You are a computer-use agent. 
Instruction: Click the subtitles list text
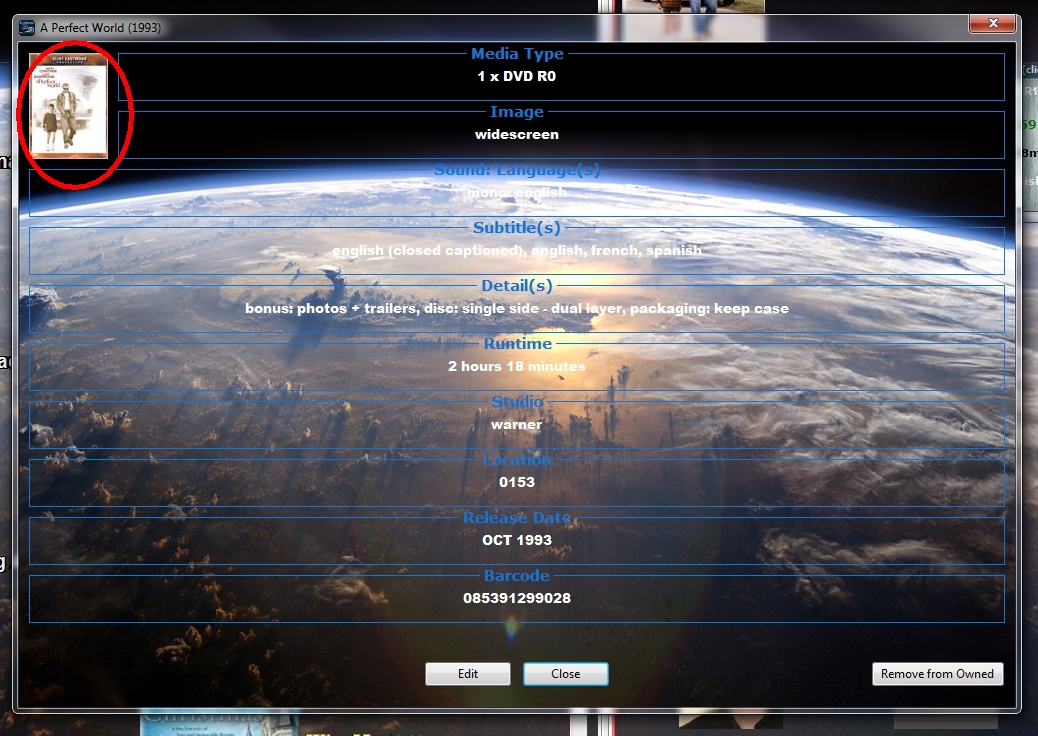point(517,250)
